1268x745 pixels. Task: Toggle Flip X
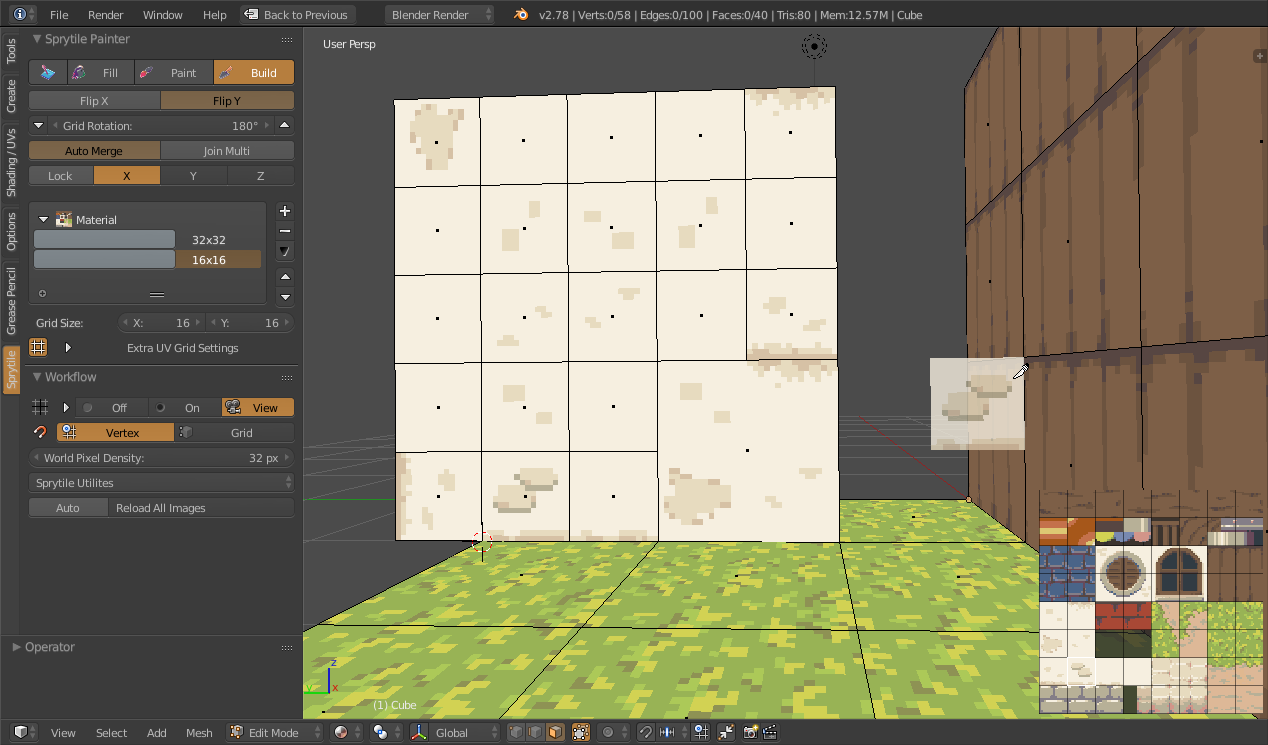[x=94, y=101]
